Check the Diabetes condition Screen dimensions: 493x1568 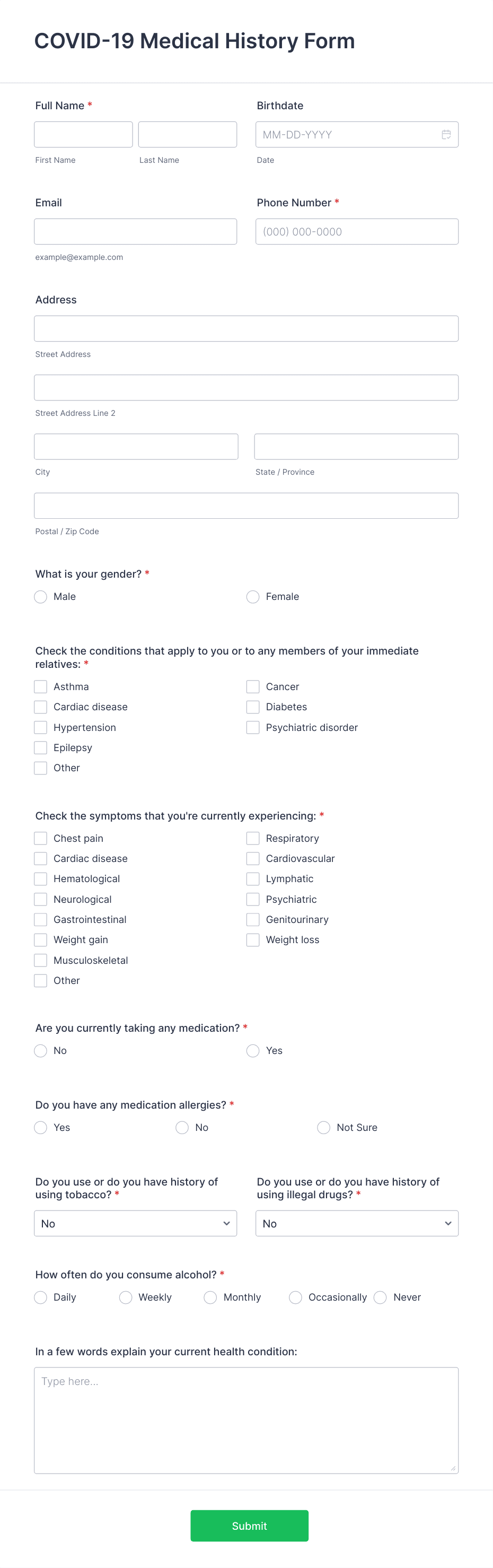tap(252, 707)
